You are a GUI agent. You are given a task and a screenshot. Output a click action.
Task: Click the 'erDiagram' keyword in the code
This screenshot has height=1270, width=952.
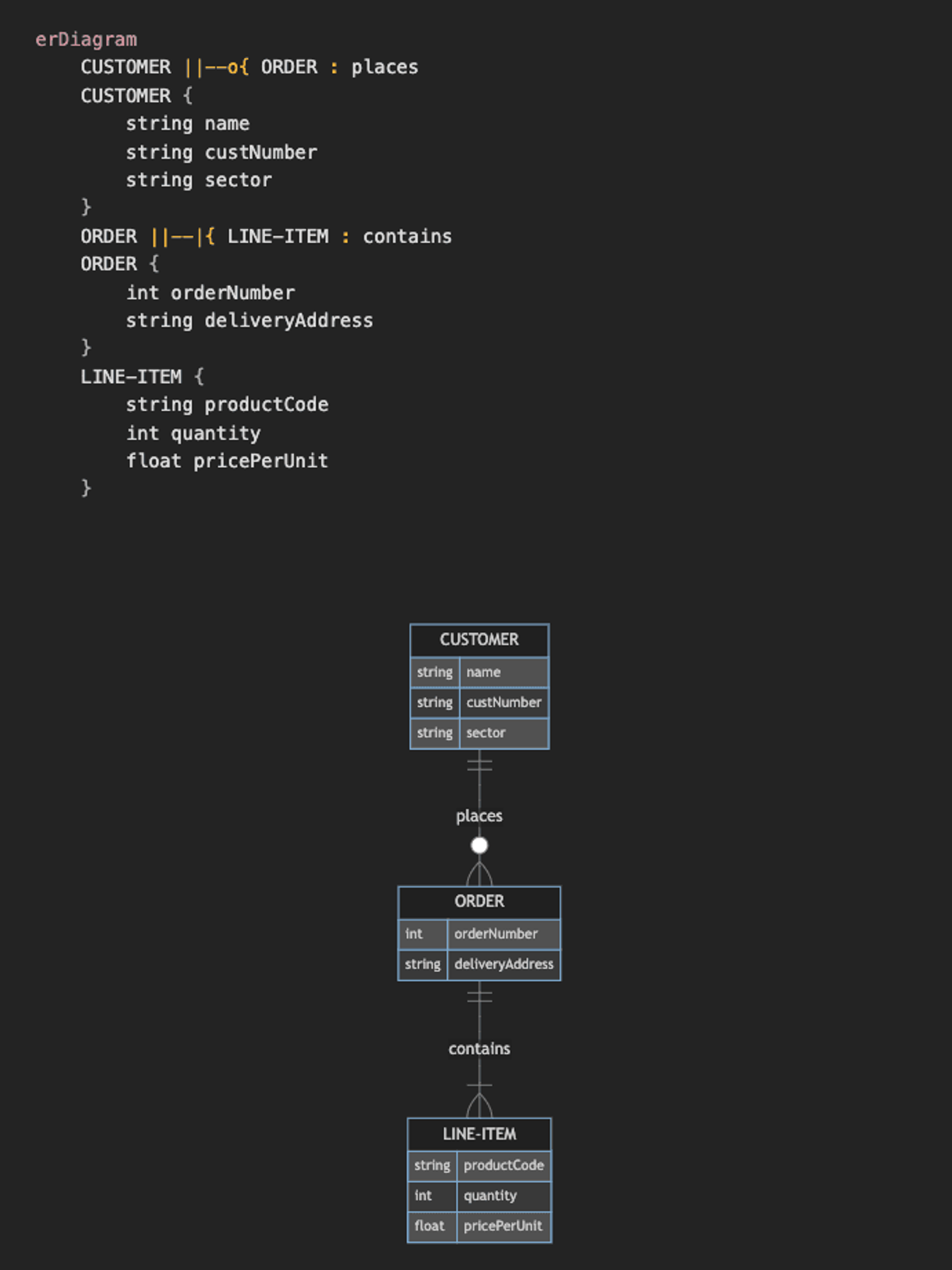[x=86, y=40]
